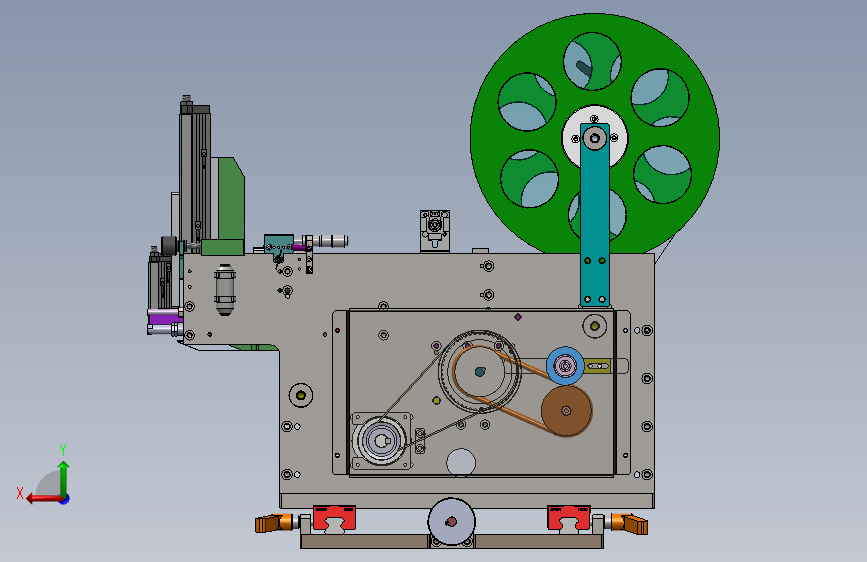Select the gray handwheel at bottom center
Image resolution: width=867 pixels, height=562 pixels.
click(451, 522)
